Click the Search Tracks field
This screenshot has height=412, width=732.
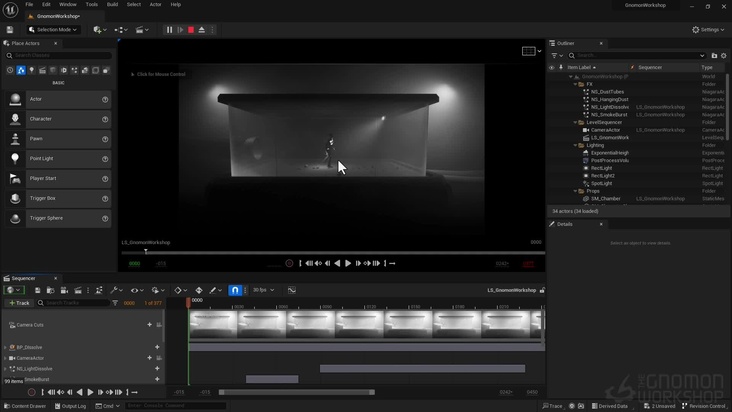coord(73,303)
